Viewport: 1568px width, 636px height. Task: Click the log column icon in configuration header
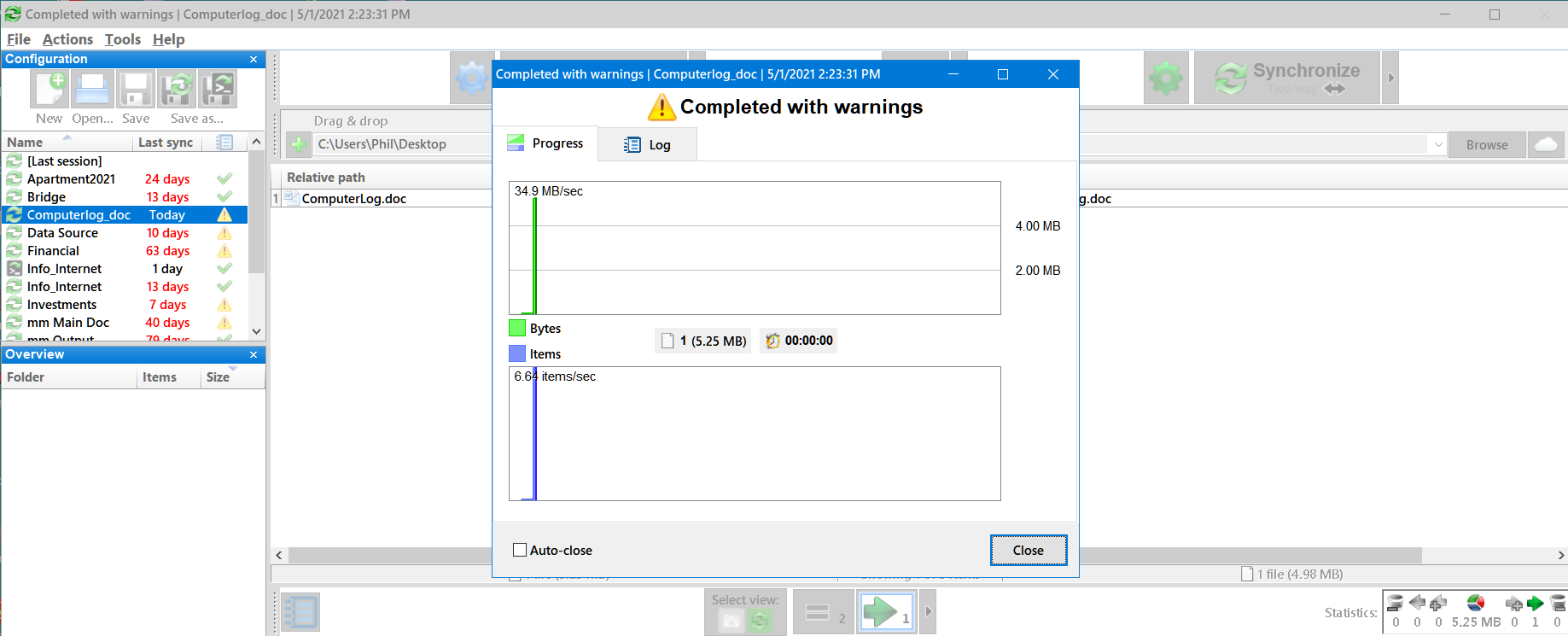click(x=224, y=143)
